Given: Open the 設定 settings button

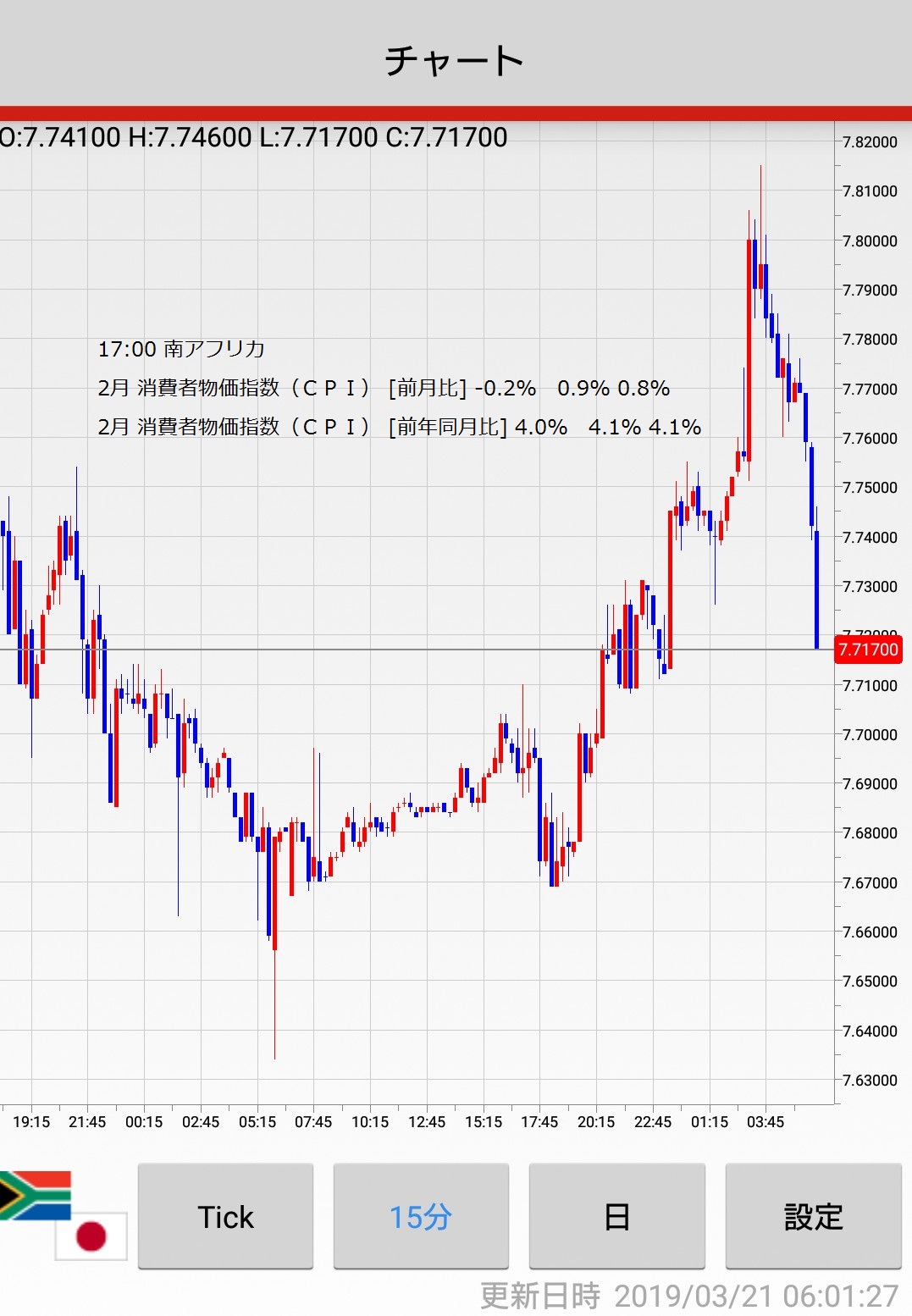Looking at the screenshot, I should click(813, 1216).
